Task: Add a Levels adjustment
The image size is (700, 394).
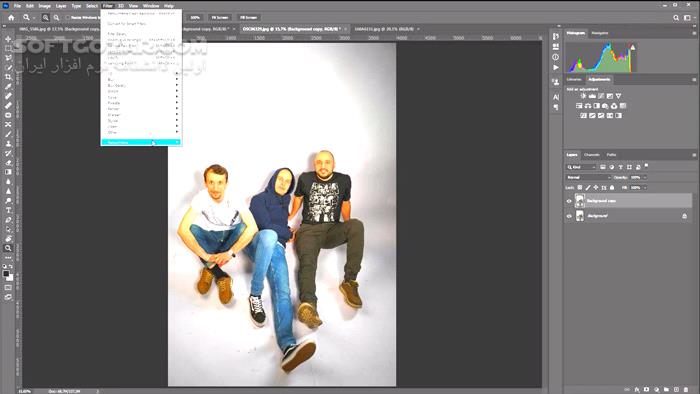Action: [x=592, y=96]
